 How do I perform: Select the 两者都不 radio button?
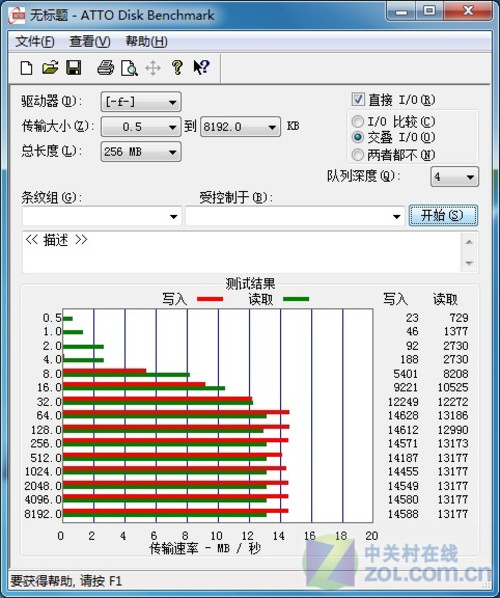click(357, 154)
